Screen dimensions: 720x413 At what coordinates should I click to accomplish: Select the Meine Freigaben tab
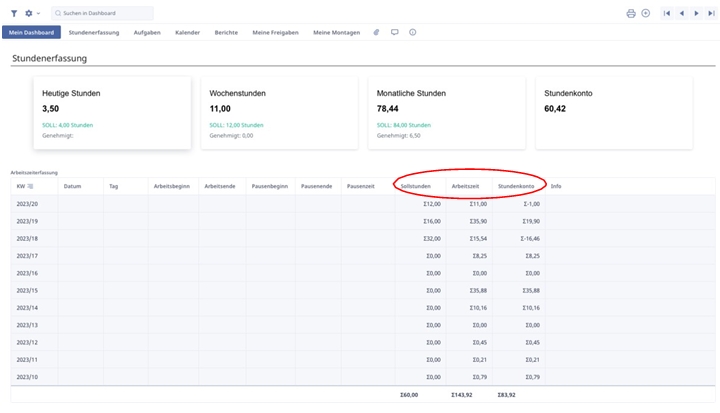275,32
